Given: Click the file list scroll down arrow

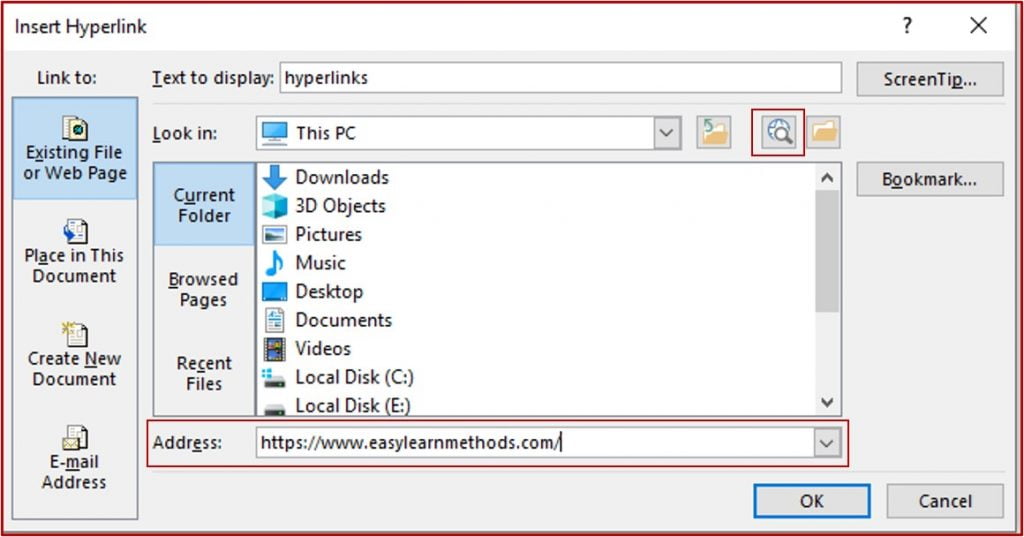Looking at the screenshot, I should [827, 402].
